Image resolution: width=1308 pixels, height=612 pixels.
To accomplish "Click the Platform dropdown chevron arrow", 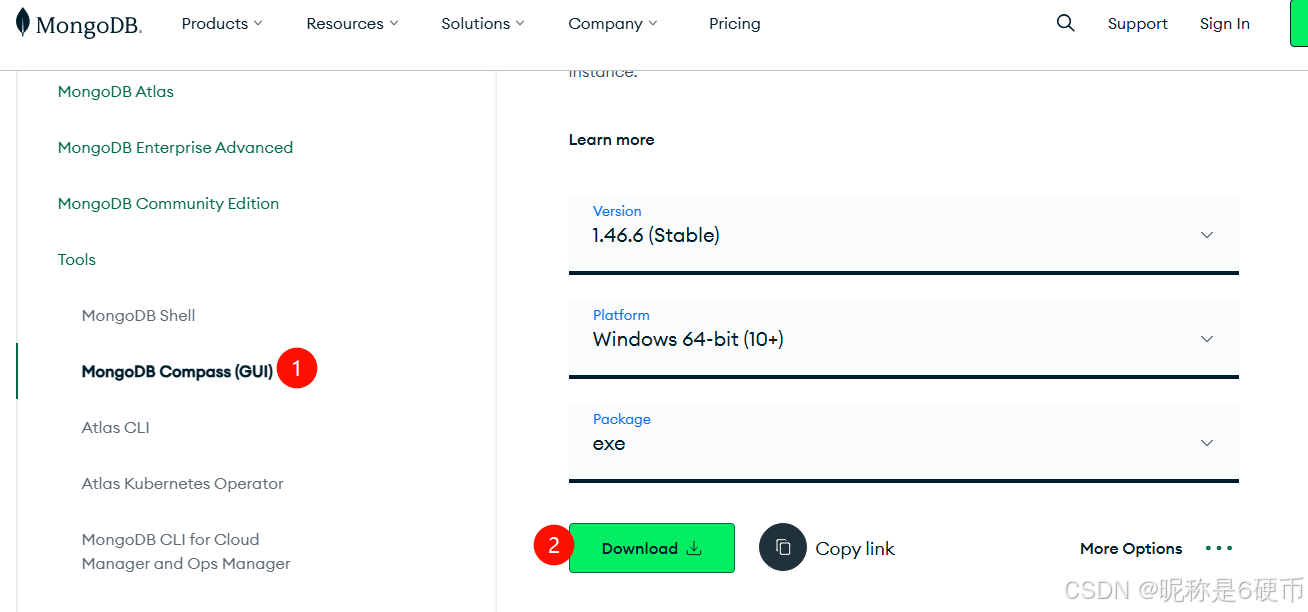I will (1207, 339).
